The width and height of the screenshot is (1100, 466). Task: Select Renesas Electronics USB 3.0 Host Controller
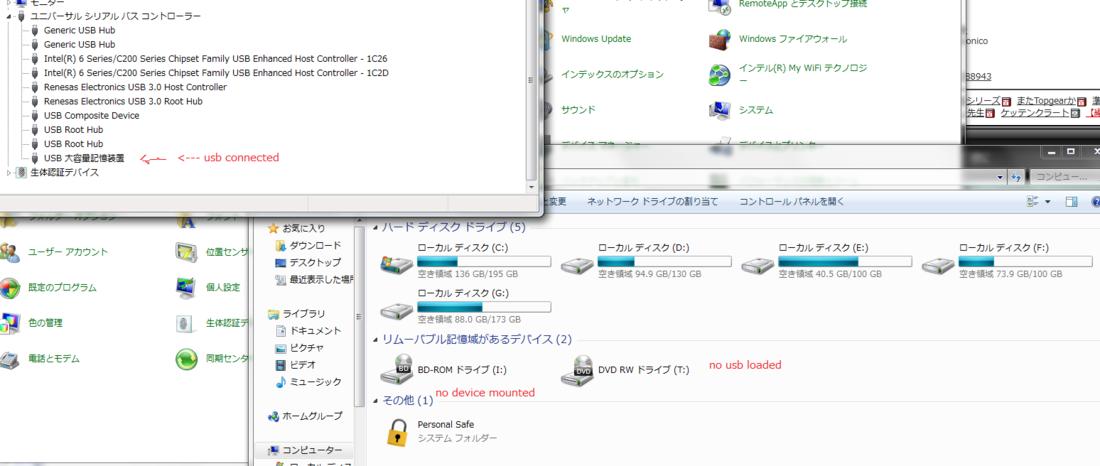(x=135, y=87)
